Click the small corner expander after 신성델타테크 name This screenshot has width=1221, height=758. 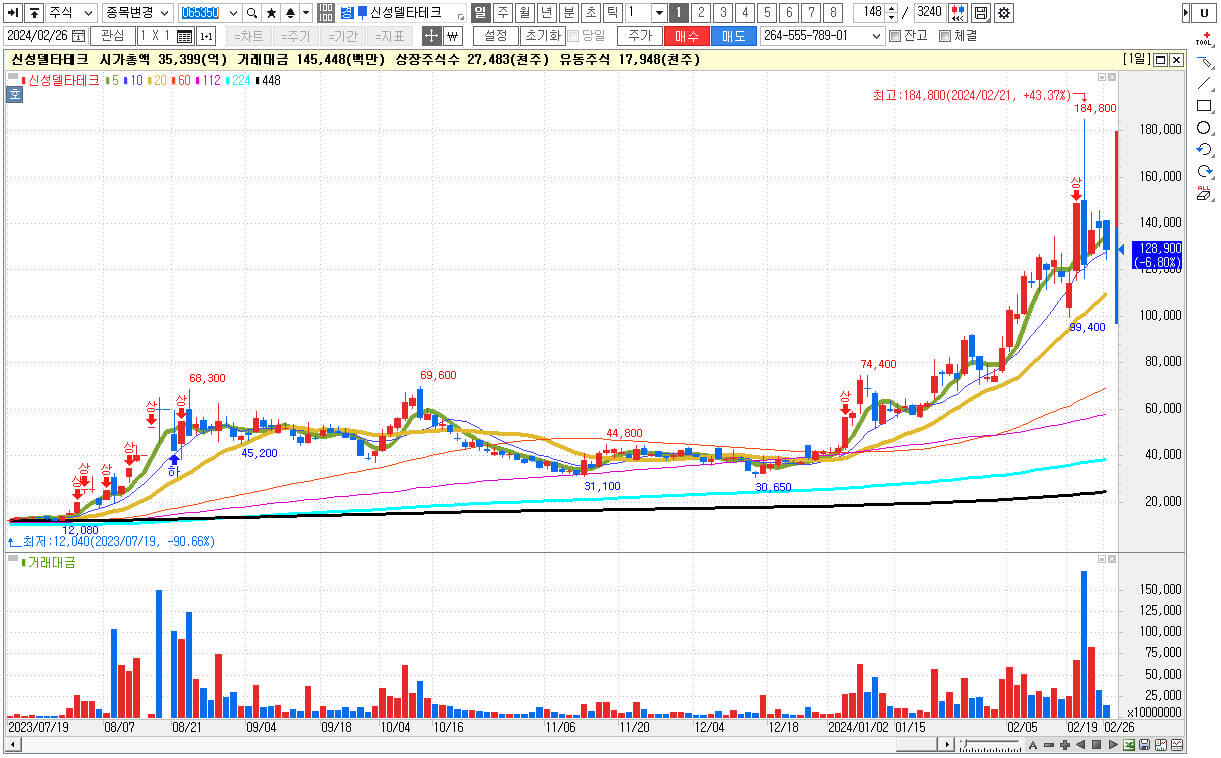[460, 17]
